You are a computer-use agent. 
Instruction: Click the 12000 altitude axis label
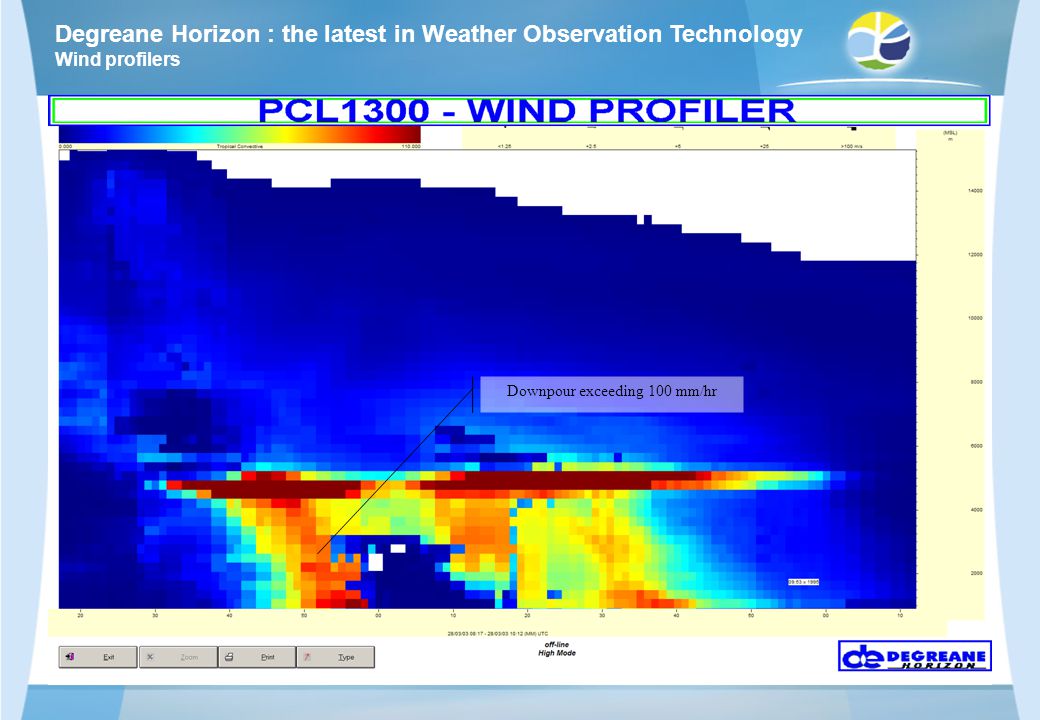[x=975, y=255]
